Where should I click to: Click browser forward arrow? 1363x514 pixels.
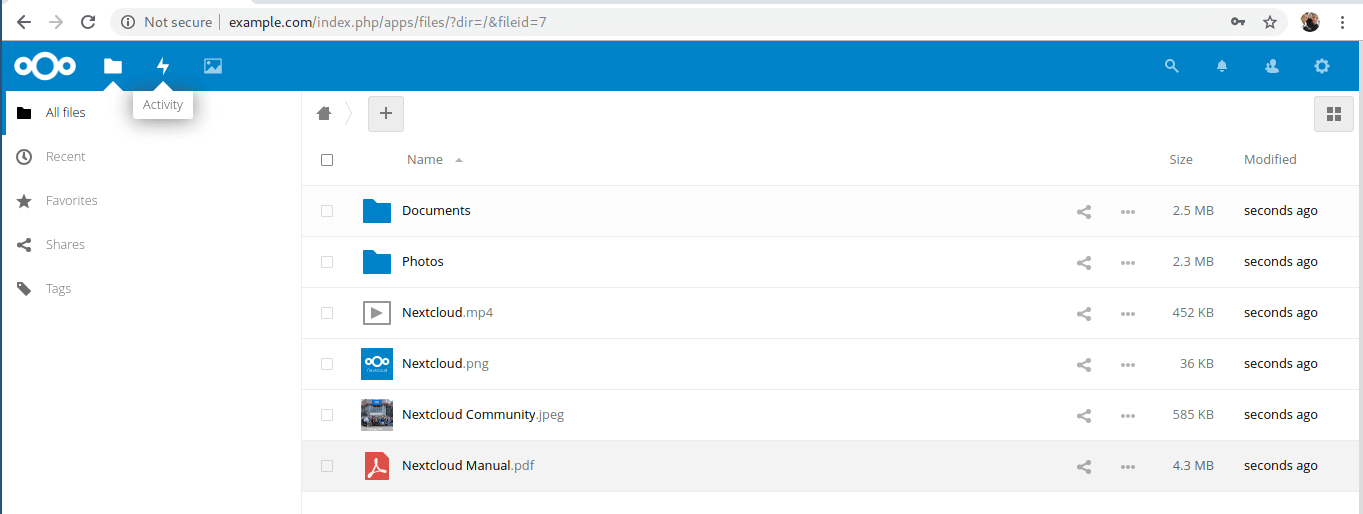[x=56, y=22]
